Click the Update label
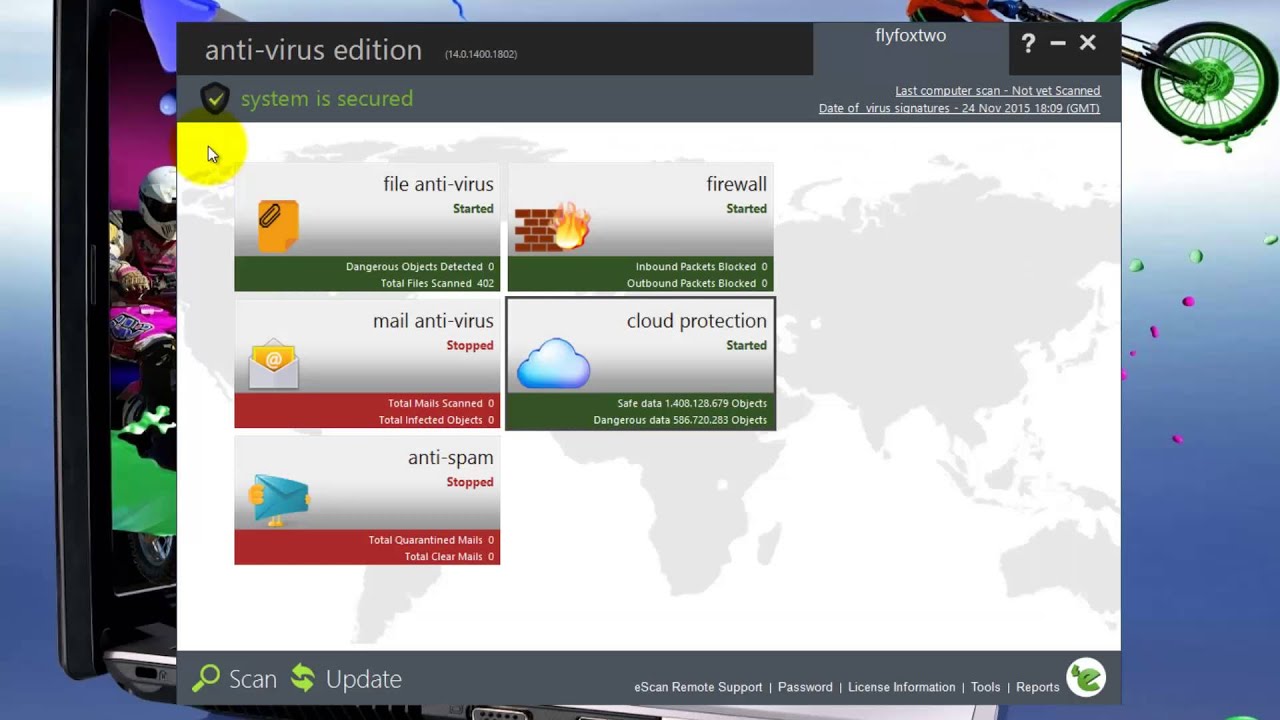1280x720 pixels. tap(364, 679)
